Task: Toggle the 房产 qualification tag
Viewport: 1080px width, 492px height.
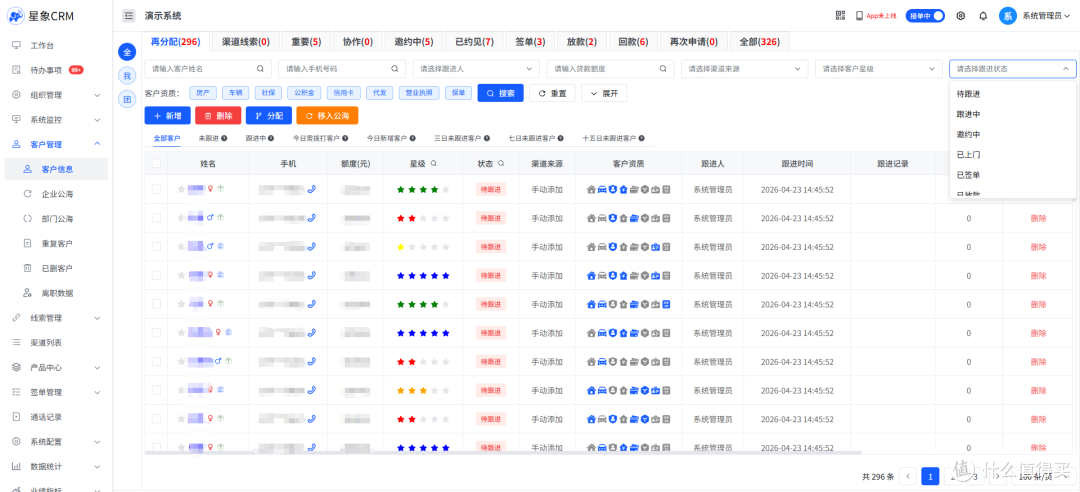Action: click(x=202, y=92)
